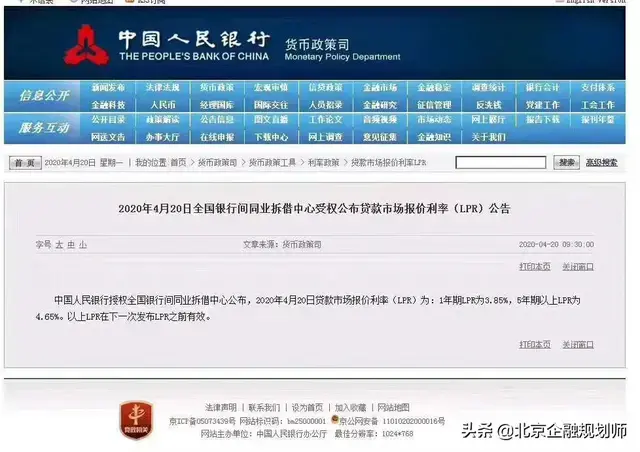Open the 经理国库 navigation item
The image size is (640, 452).
217,105
